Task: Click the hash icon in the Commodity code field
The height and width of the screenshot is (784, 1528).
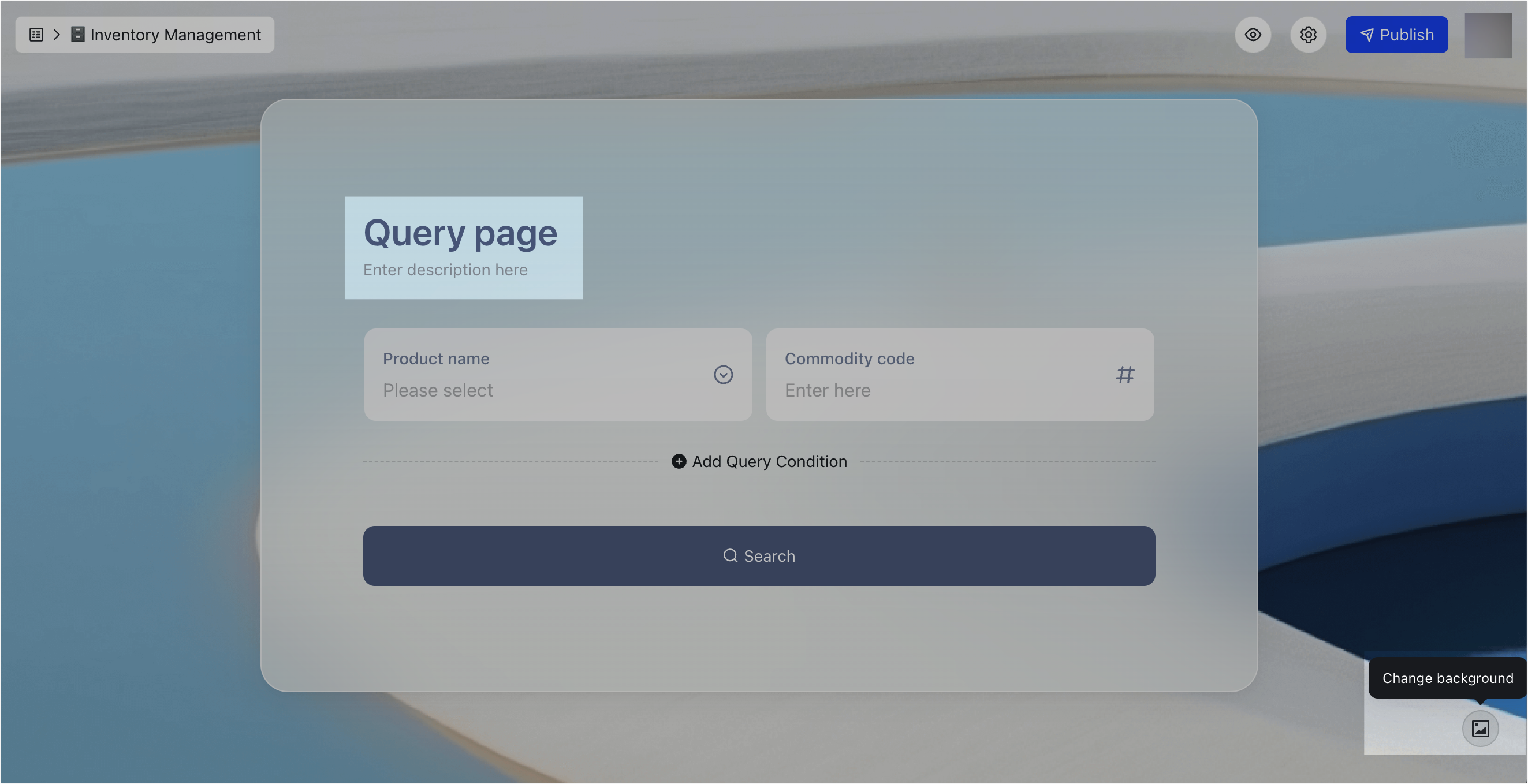Action: 1125,374
